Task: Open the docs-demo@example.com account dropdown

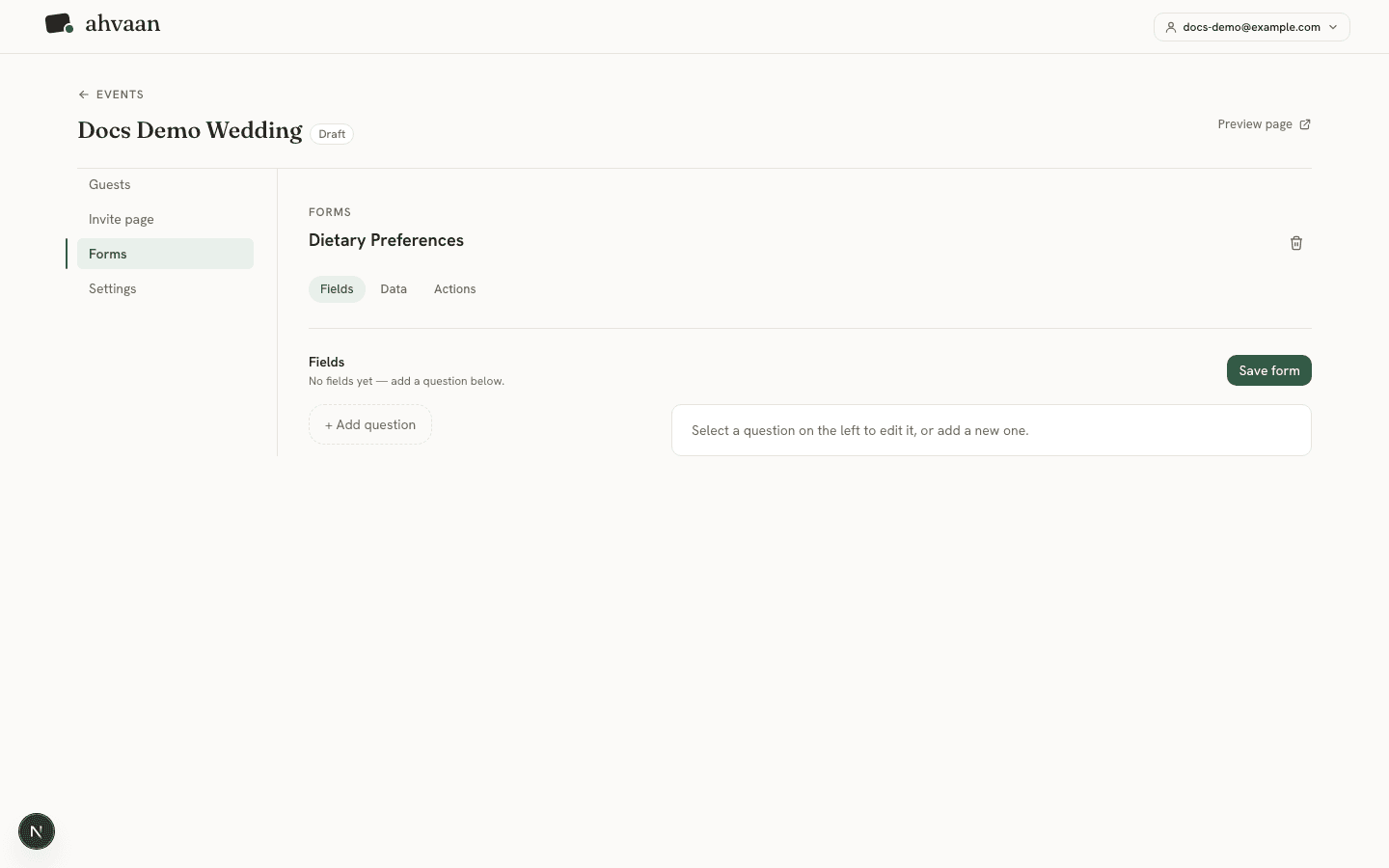Action: pyautogui.click(x=1251, y=27)
